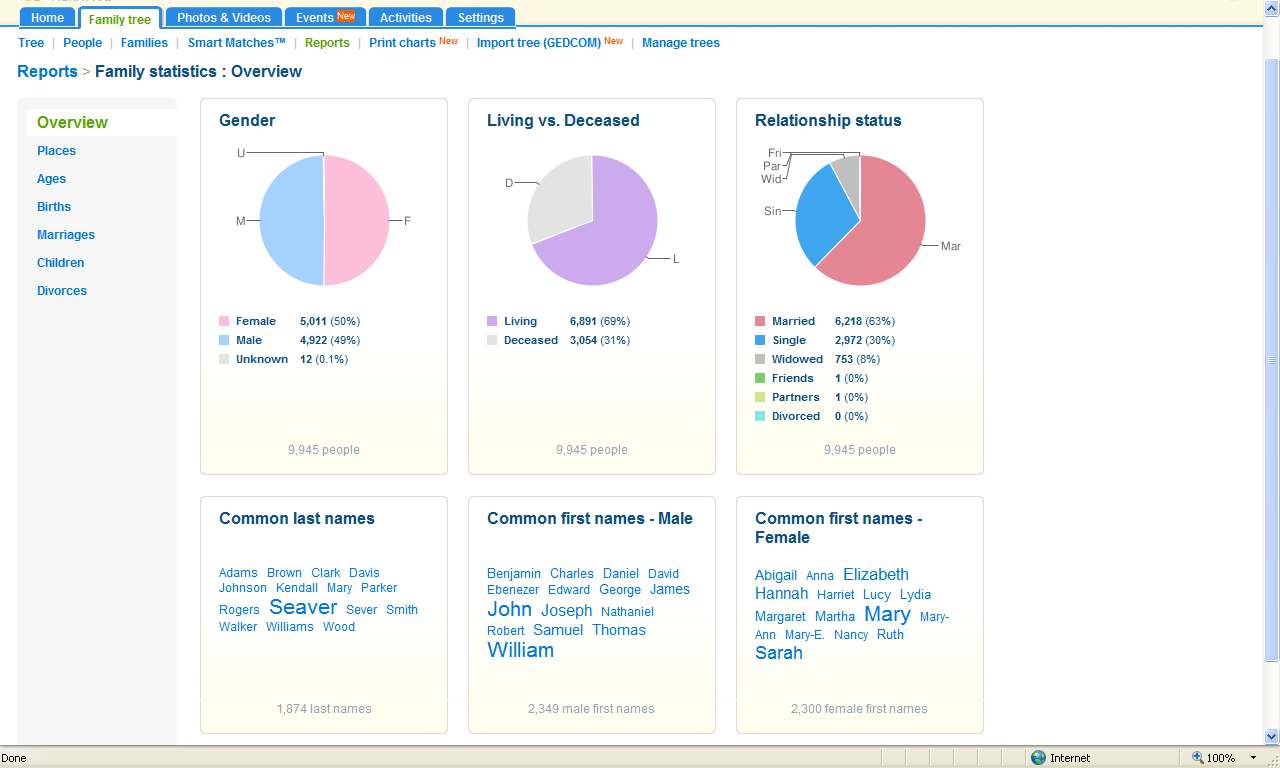The height and width of the screenshot is (768, 1280).
Task: Open the Events tab
Action: (x=325, y=17)
